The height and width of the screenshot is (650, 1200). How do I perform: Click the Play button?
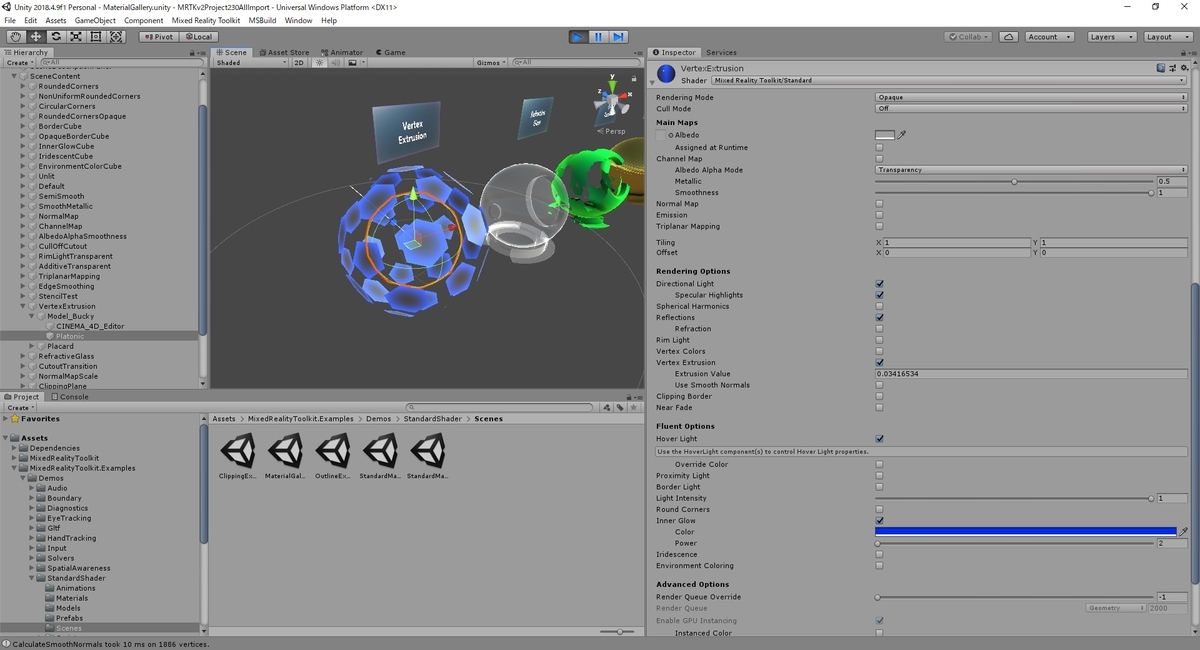(x=578, y=37)
